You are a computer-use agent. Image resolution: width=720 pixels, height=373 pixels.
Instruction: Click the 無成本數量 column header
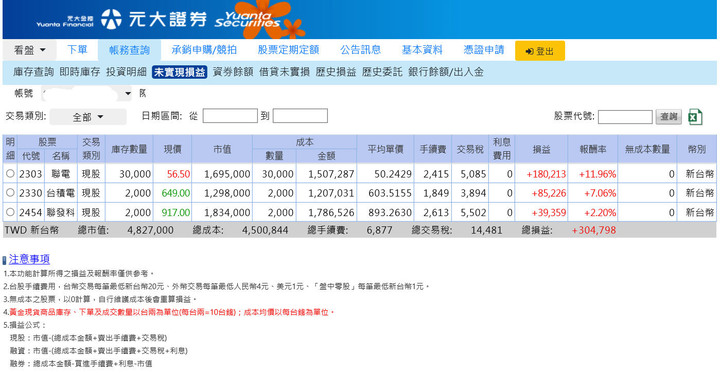point(647,149)
